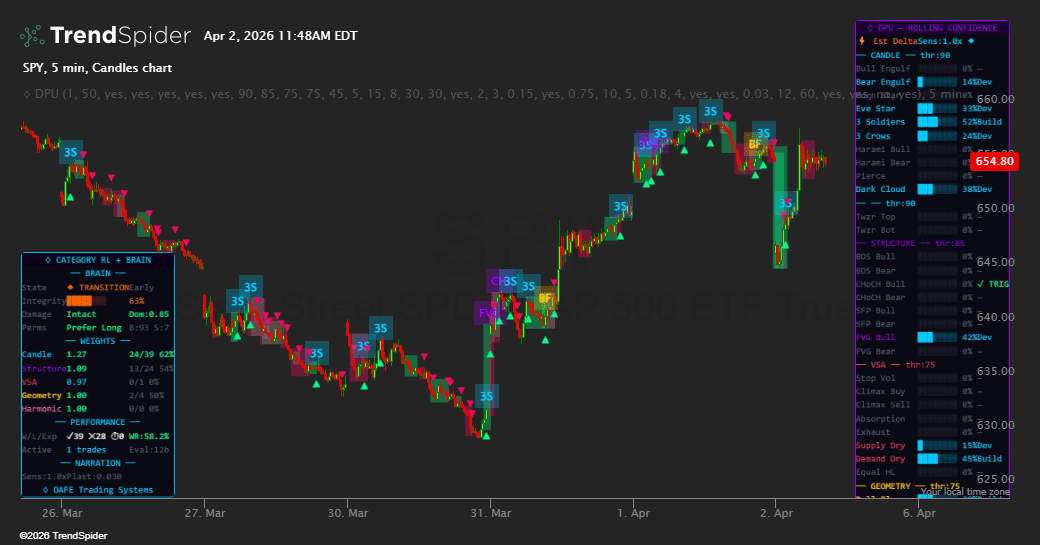The image size is (1040, 545).
Task: Click the Damage Intact status
Action: coord(81,314)
